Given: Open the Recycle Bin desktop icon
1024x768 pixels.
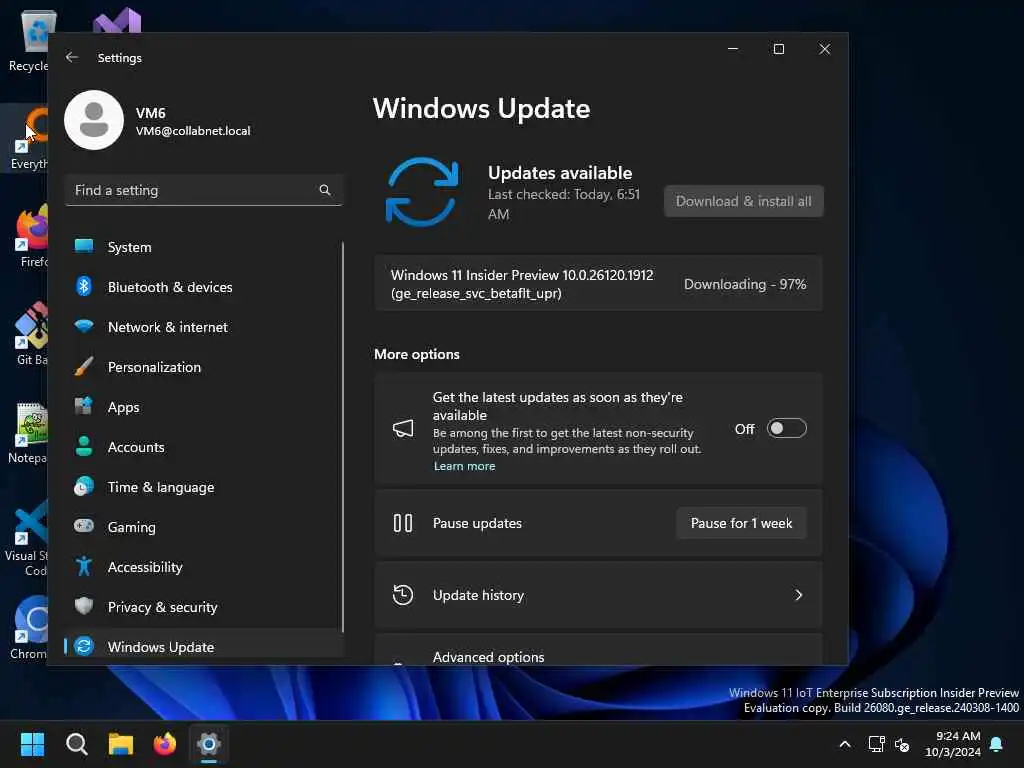Looking at the screenshot, I should pos(29,40).
